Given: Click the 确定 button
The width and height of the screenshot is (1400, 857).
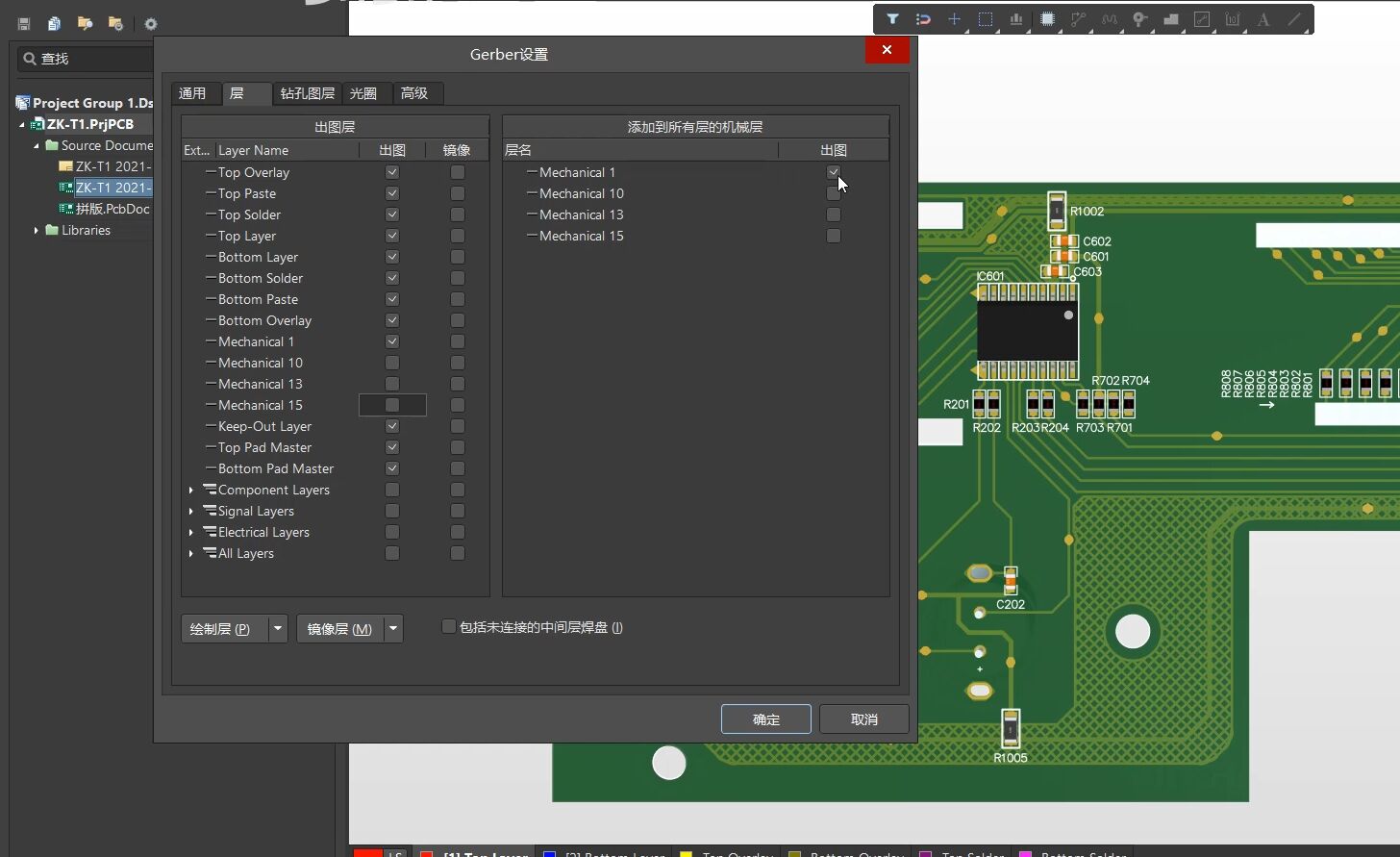Looking at the screenshot, I should [766, 719].
